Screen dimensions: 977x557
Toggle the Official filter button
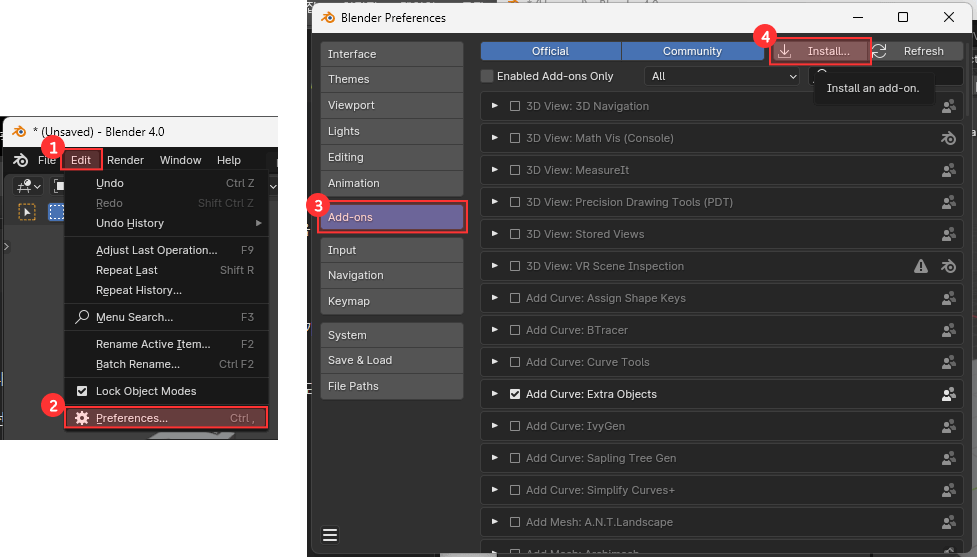click(x=551, y=51)
